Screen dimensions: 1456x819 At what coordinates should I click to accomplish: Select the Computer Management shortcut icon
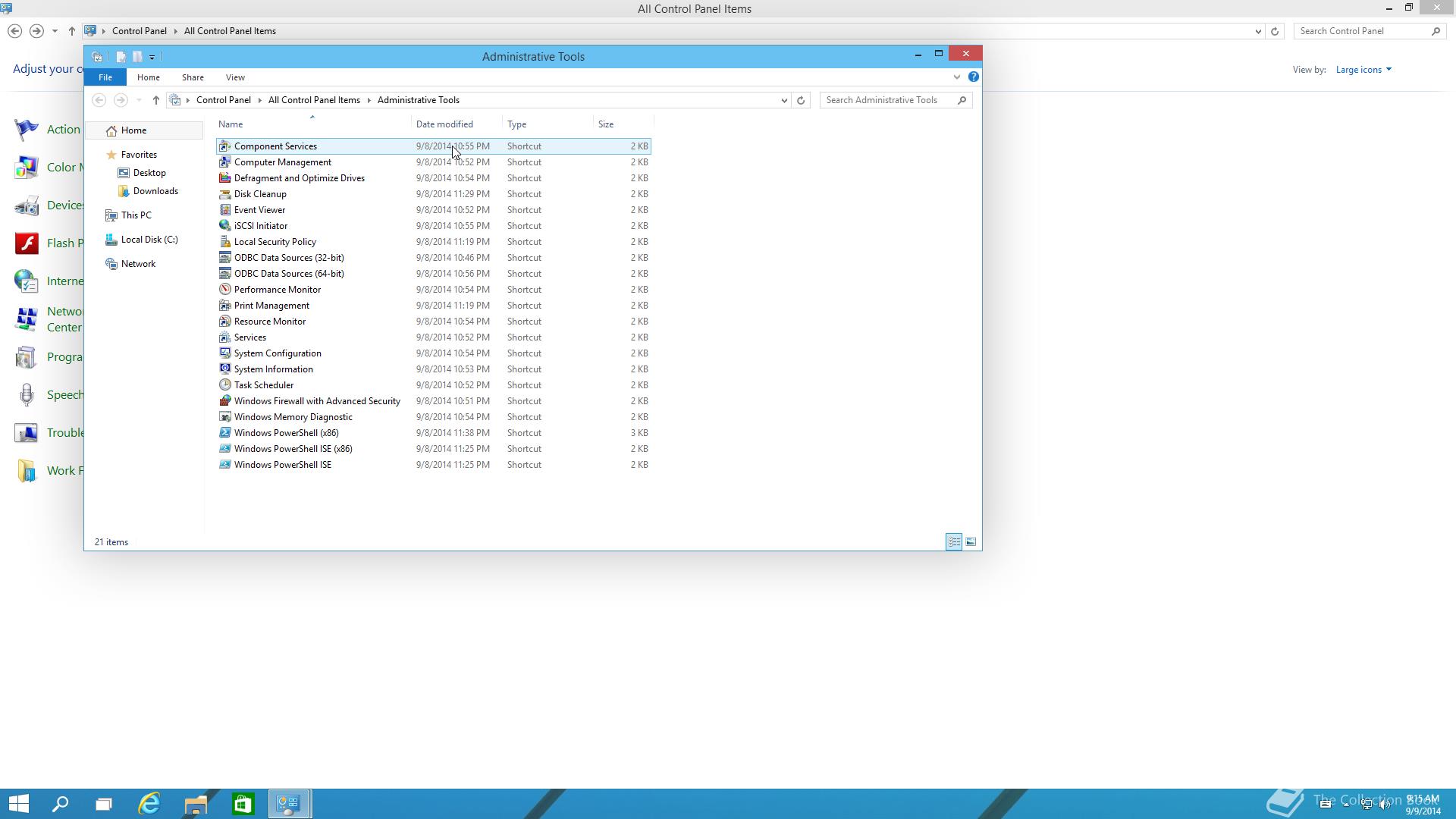[224, 162]
